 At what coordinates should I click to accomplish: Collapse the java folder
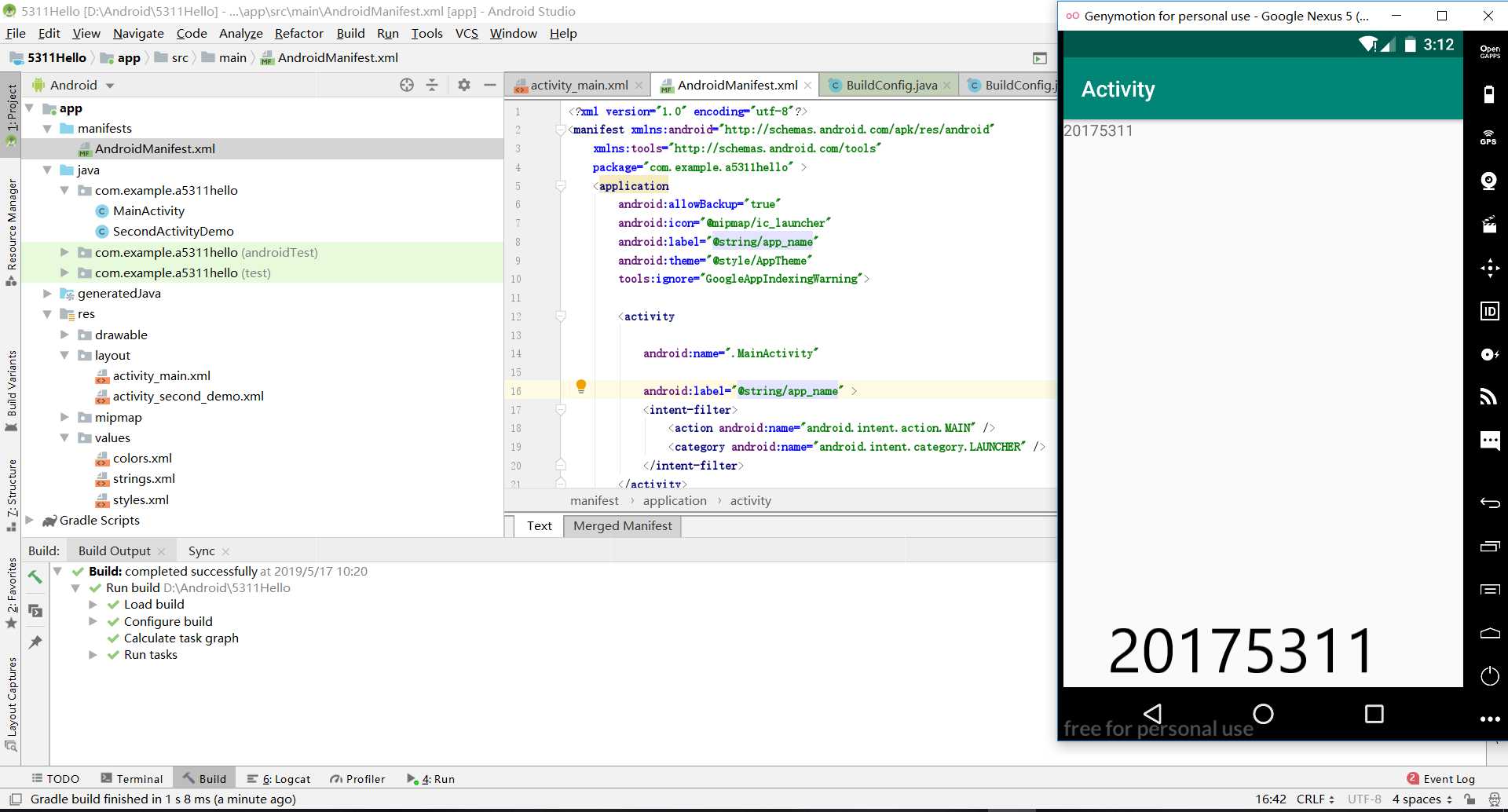pos(47,170)
